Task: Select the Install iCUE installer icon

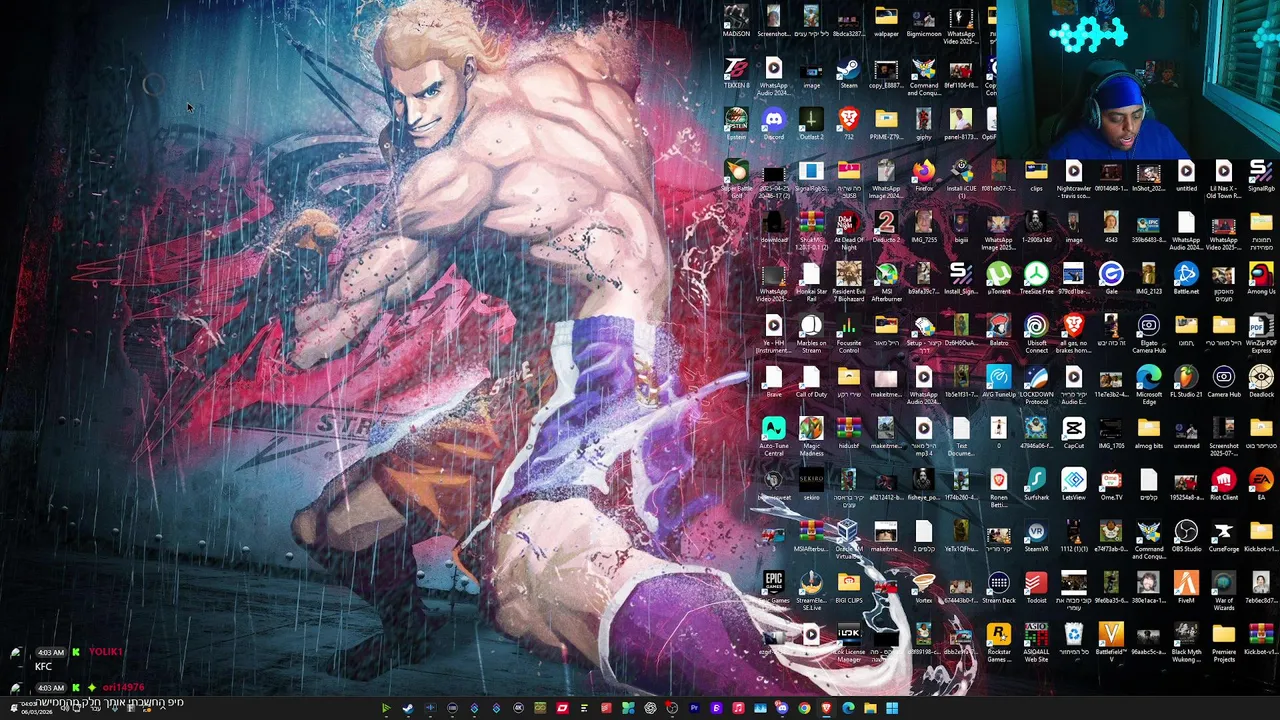Action: coord(961,180)
